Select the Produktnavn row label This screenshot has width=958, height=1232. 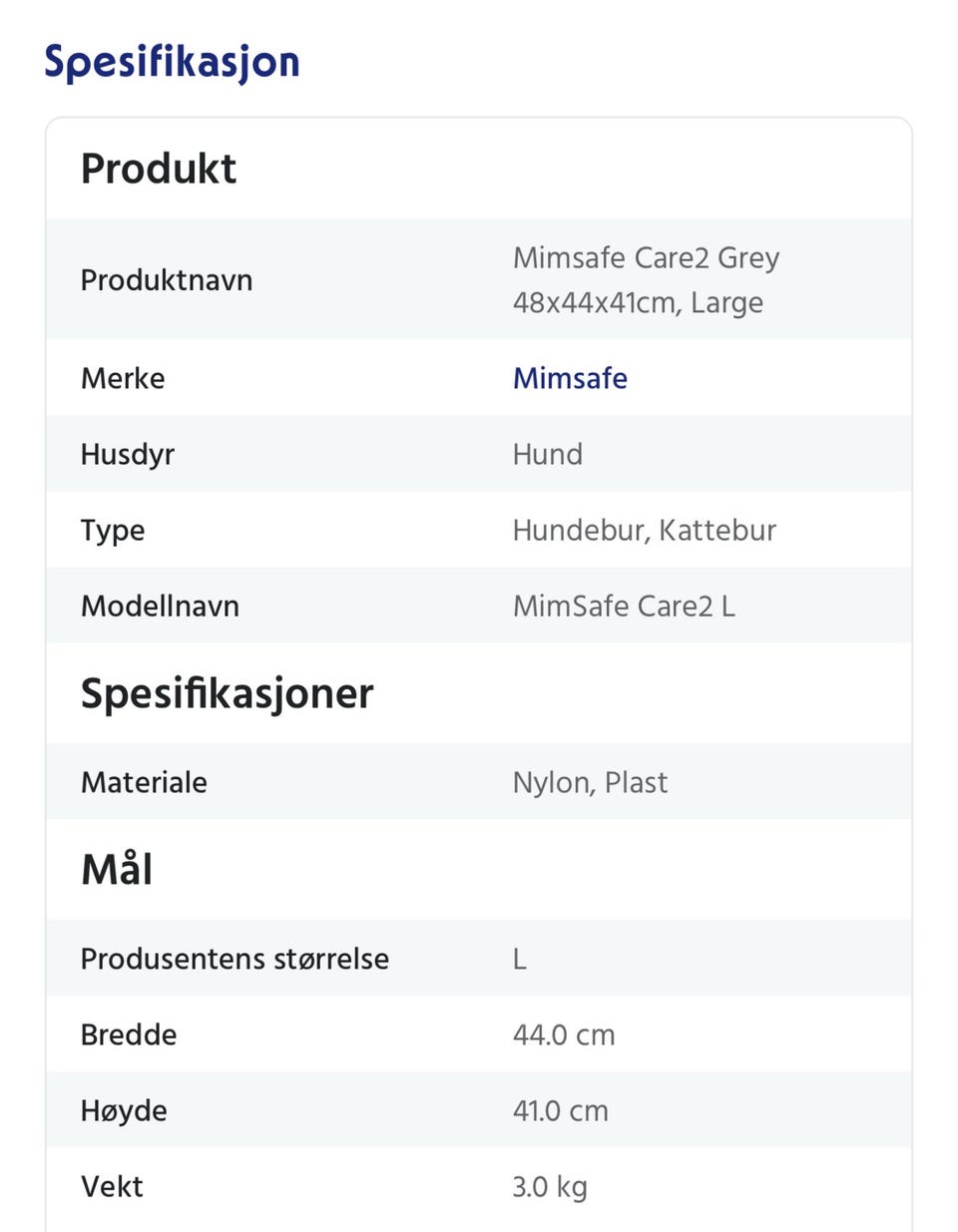pos(167,280)
